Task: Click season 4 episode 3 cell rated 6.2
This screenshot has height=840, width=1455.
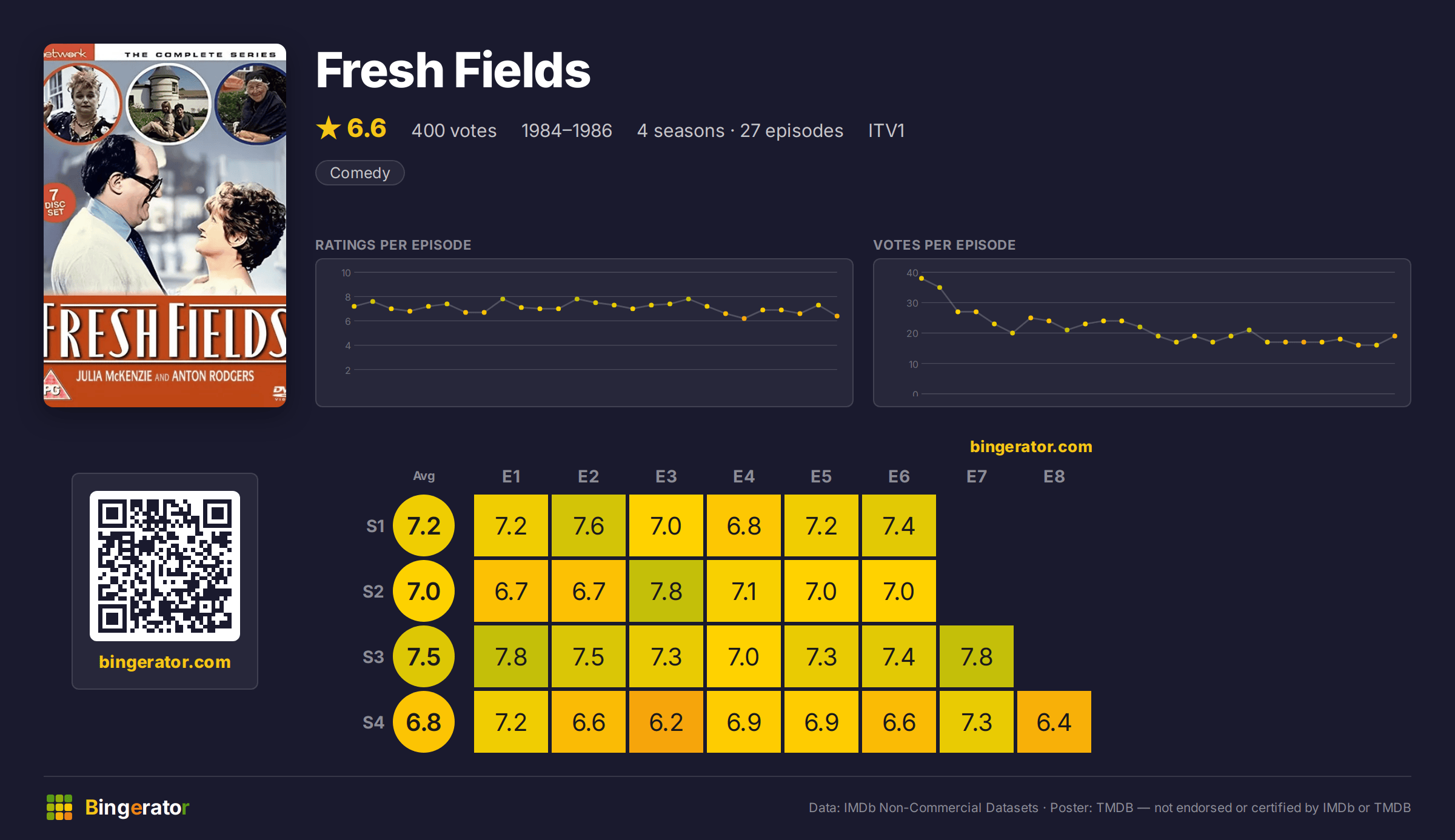Action: [666, 722]
